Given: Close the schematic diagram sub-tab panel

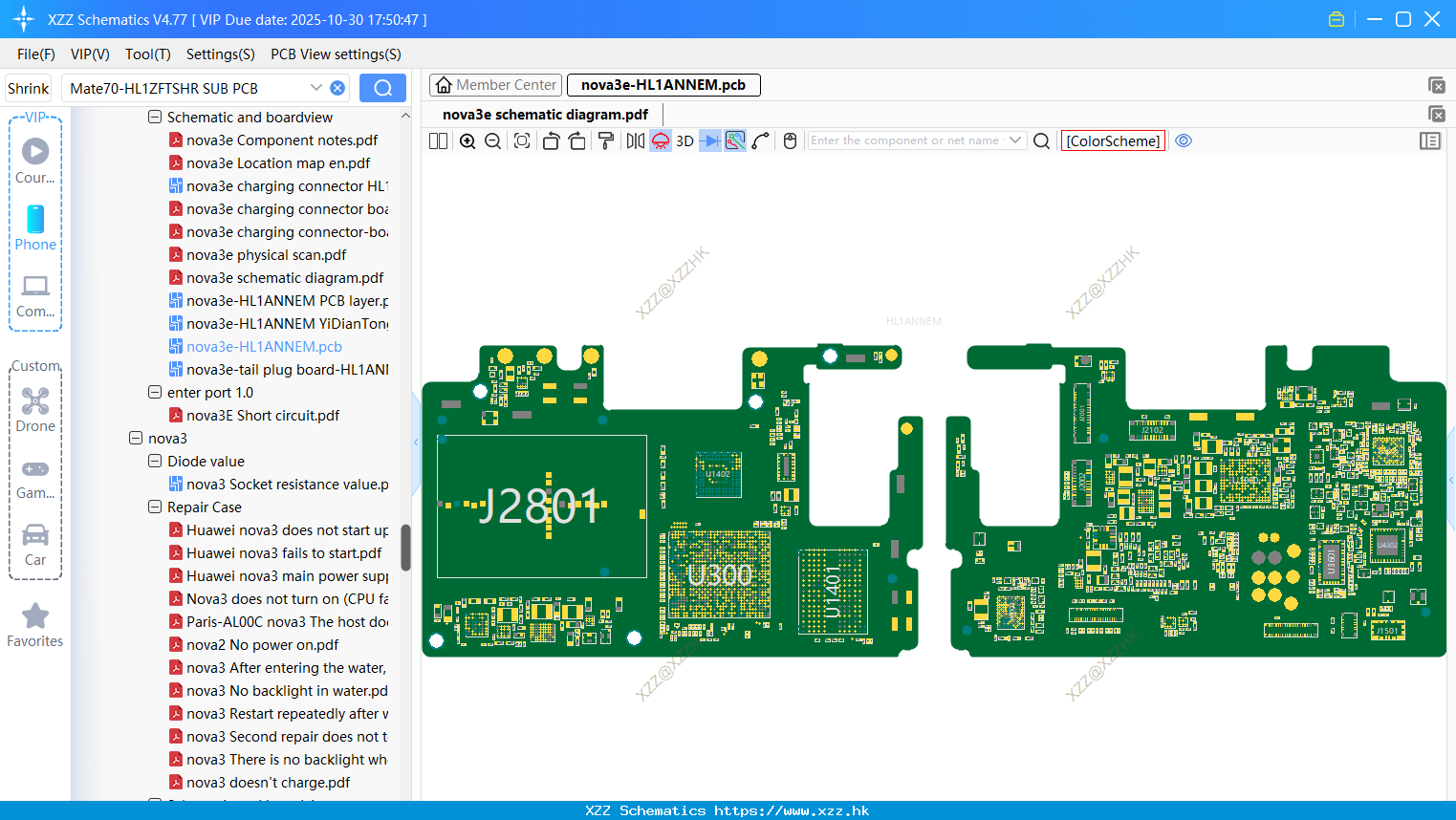Looking at the screenshot, I should click(x=1436, y=114).
